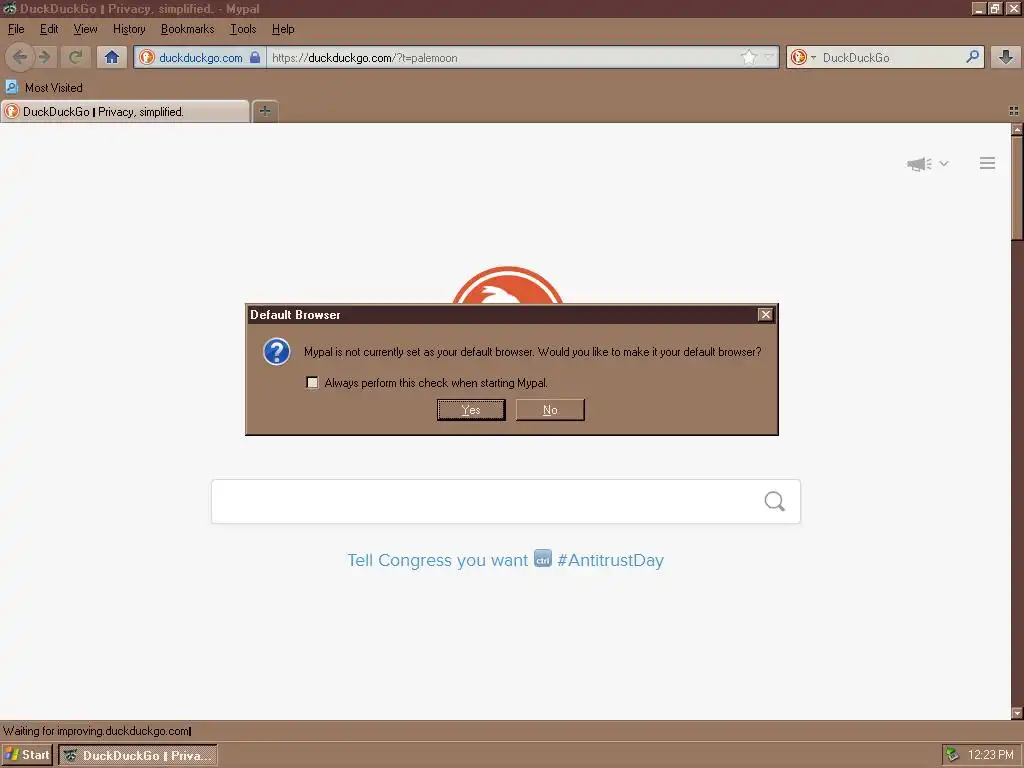
Task: Click the blue question mark dialog icon
Action: pyautogui.click(x=276, y=352)
